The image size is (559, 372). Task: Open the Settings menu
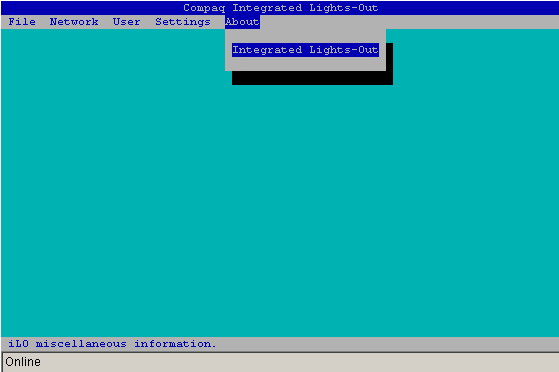point(183,22)
